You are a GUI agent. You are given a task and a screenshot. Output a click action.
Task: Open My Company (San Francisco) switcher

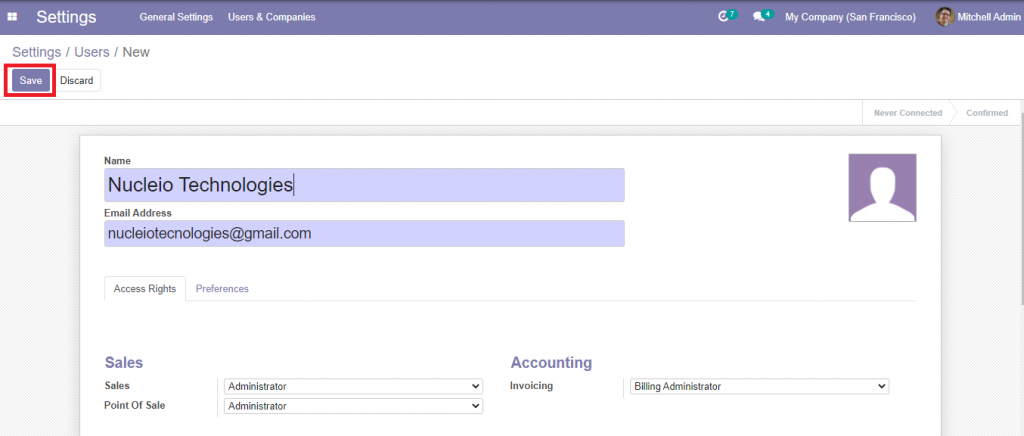pyautogui.click(x=850, y=17)
